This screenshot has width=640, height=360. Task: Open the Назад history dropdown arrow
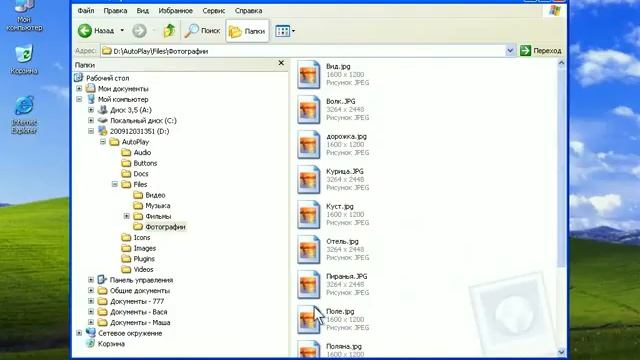(x=122, y=31)
